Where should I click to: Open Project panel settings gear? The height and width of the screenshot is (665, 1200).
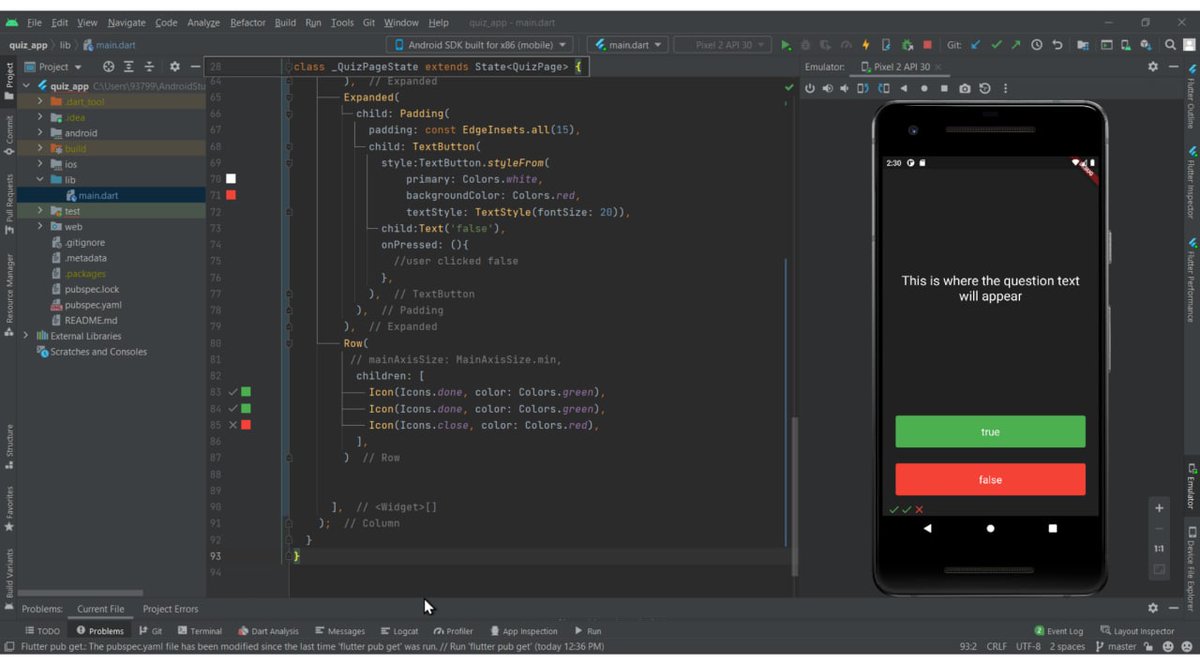[174, 67]
